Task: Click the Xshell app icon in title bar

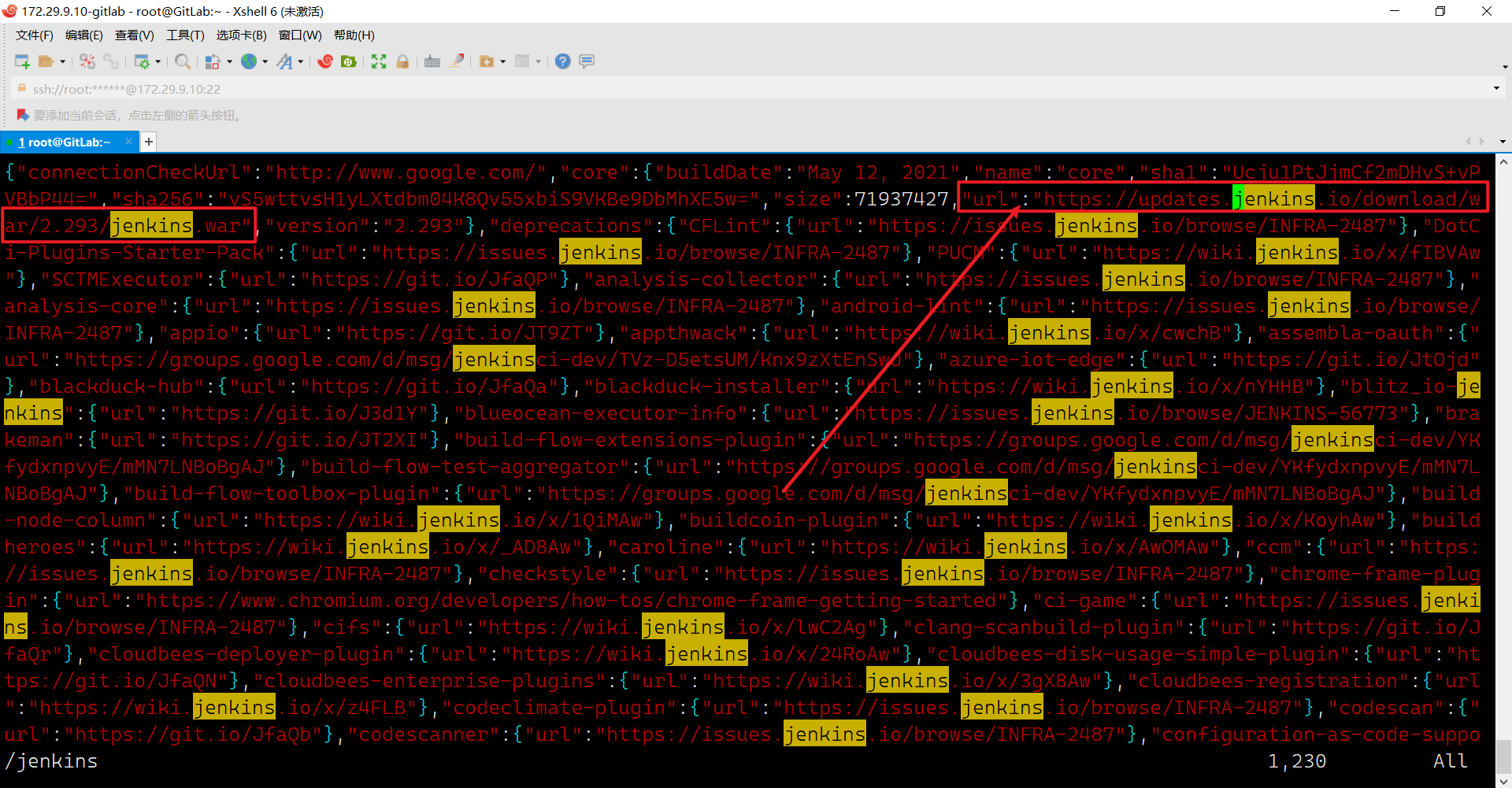Action: [x=10, y=11]
